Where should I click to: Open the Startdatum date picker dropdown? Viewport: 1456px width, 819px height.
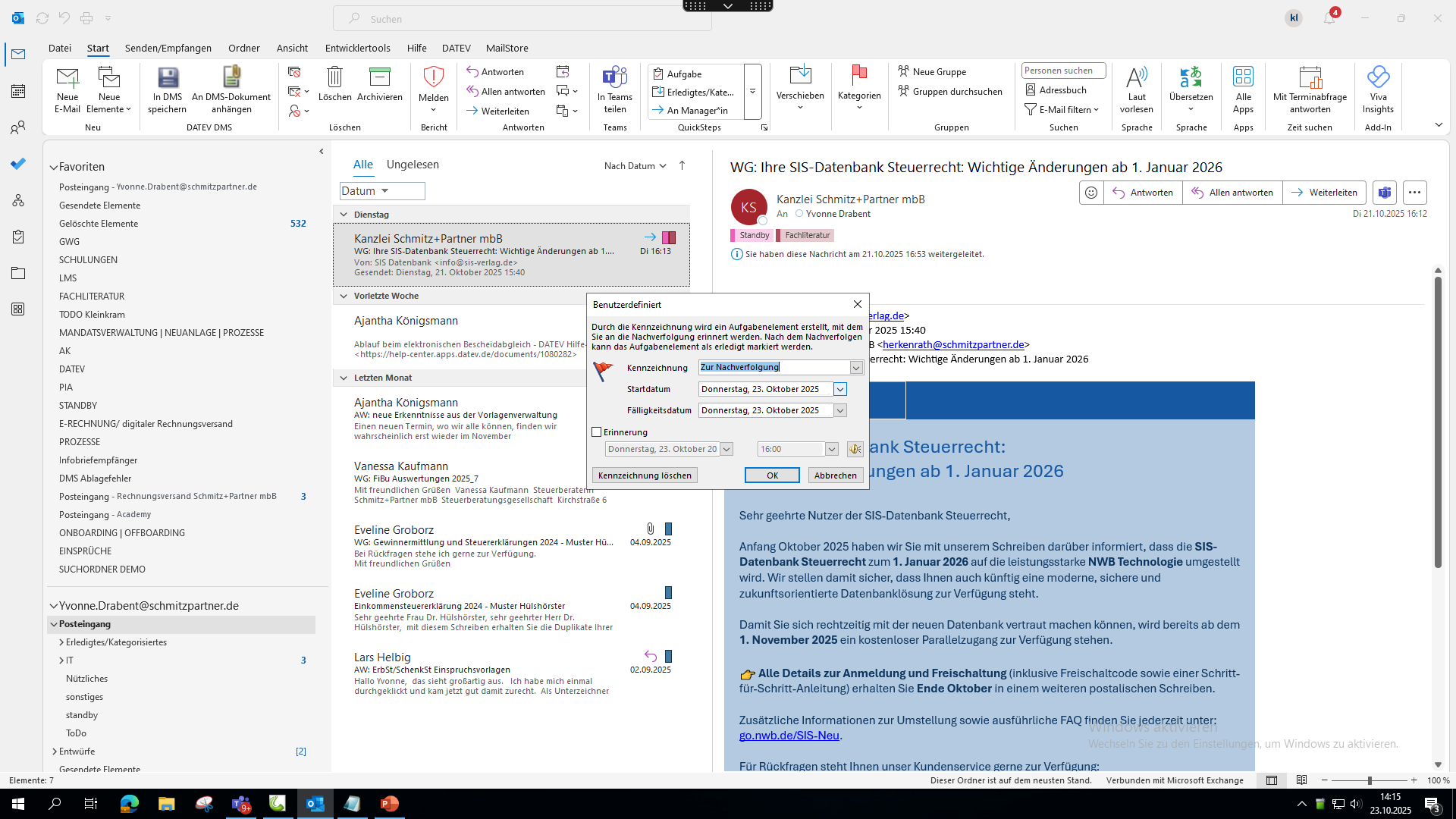click(840, 389)
